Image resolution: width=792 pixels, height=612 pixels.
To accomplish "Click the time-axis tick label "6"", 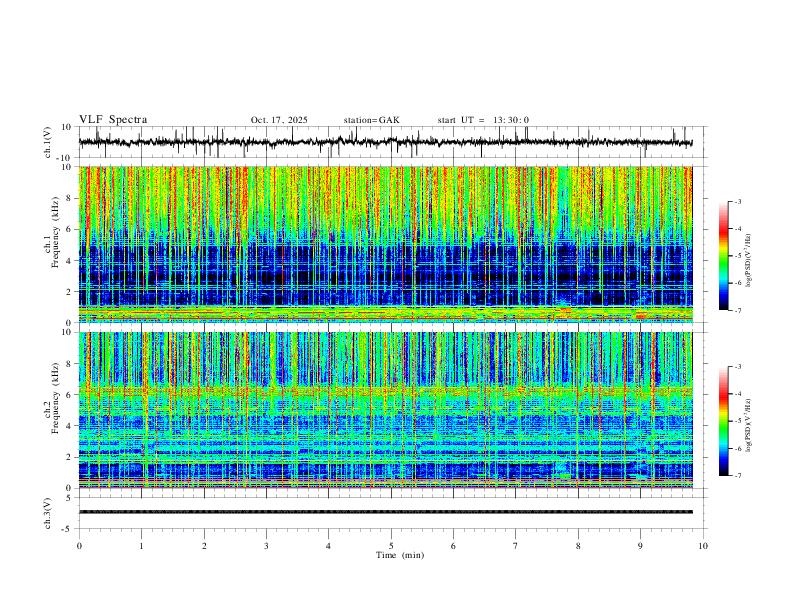I will coord(453,546).
